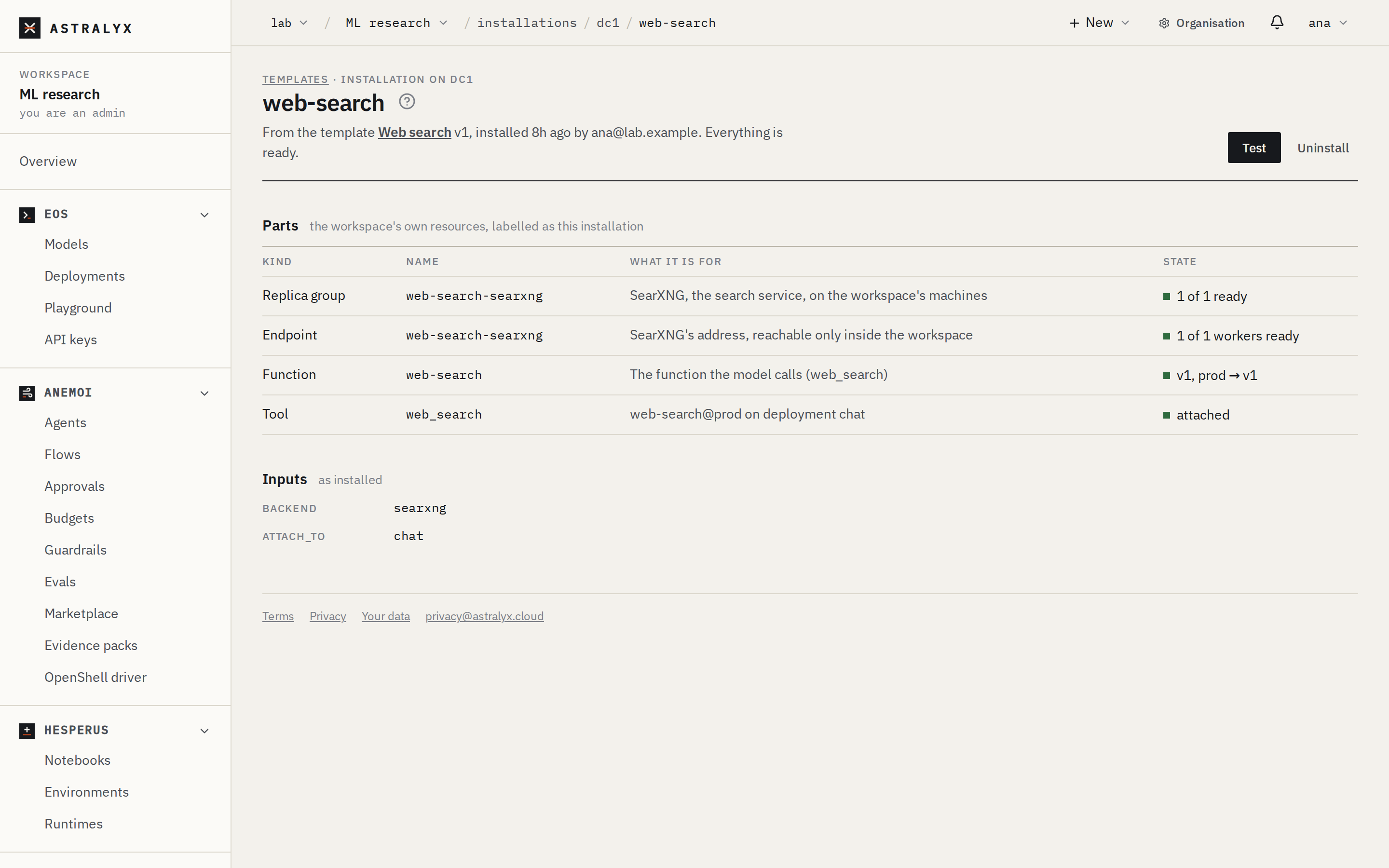Click the Astralyx logo icon
1389x868 pixels.
pyautogui.click(x=30, y=27)
